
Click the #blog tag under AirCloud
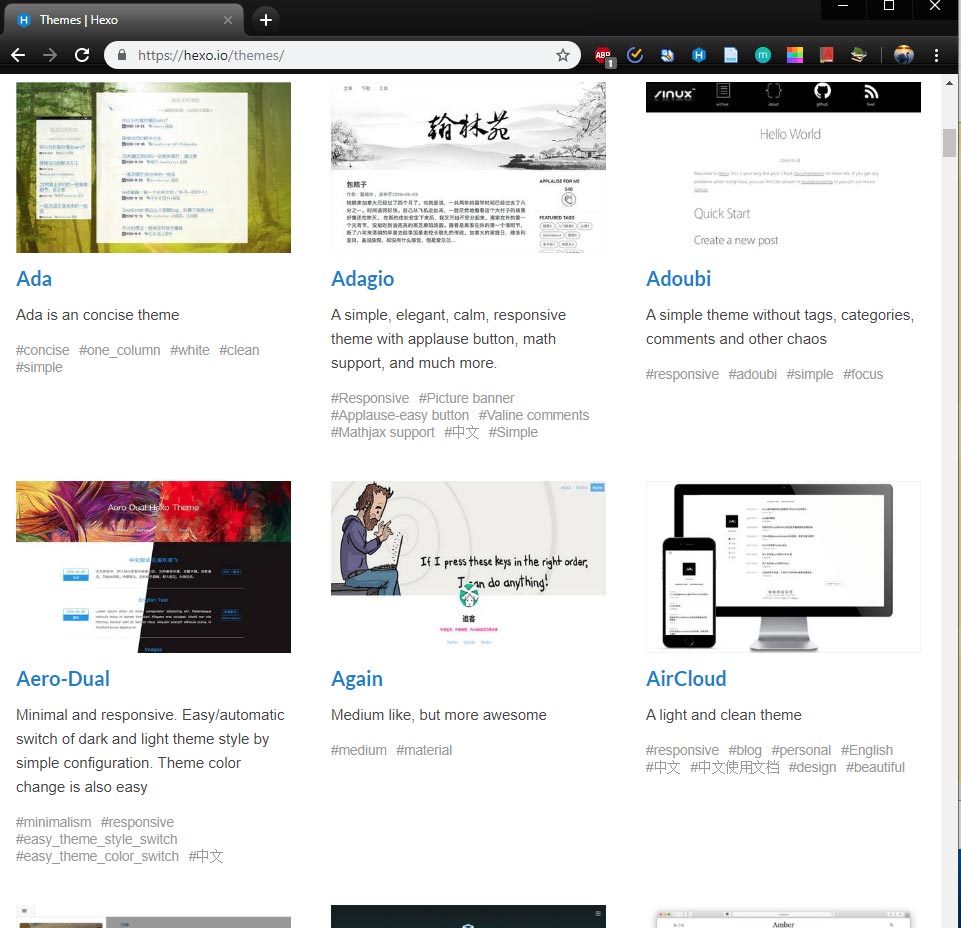(745, 750)
